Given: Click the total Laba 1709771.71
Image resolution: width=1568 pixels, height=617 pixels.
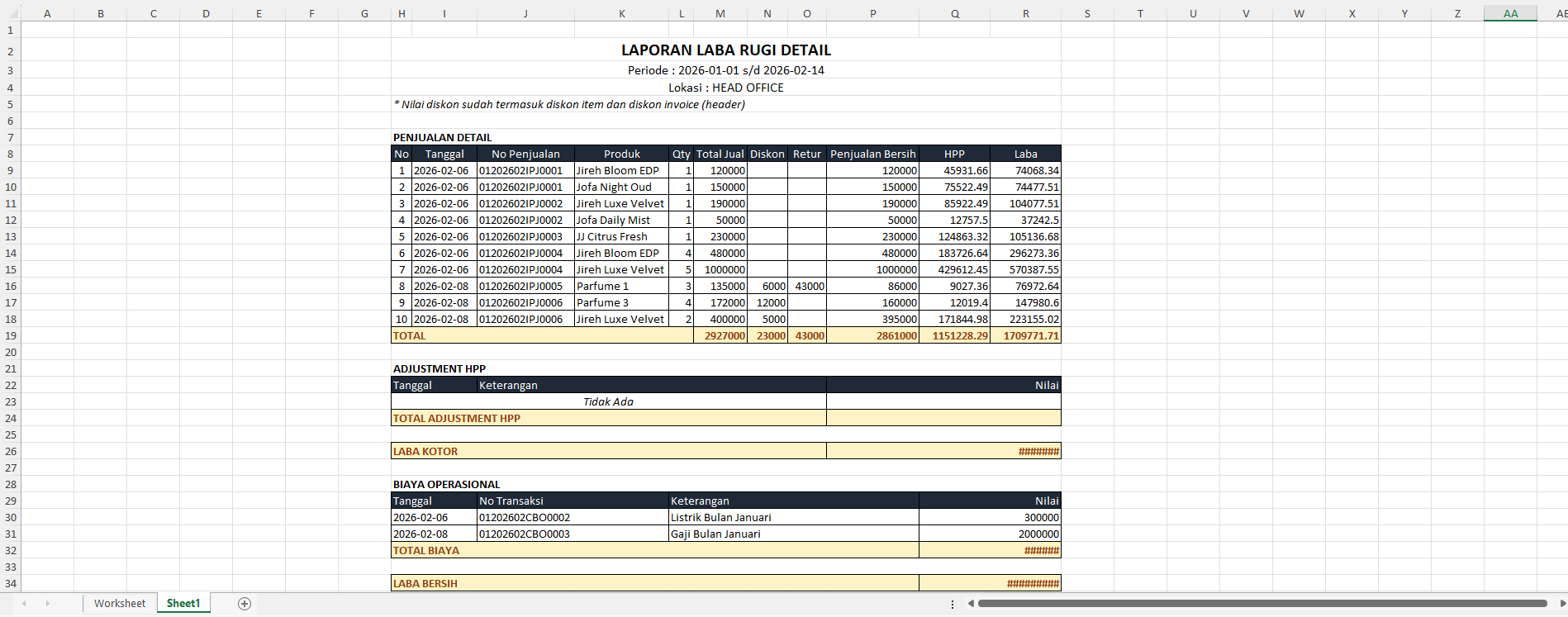Looking at the screenshot, I should pos(1026,335).
